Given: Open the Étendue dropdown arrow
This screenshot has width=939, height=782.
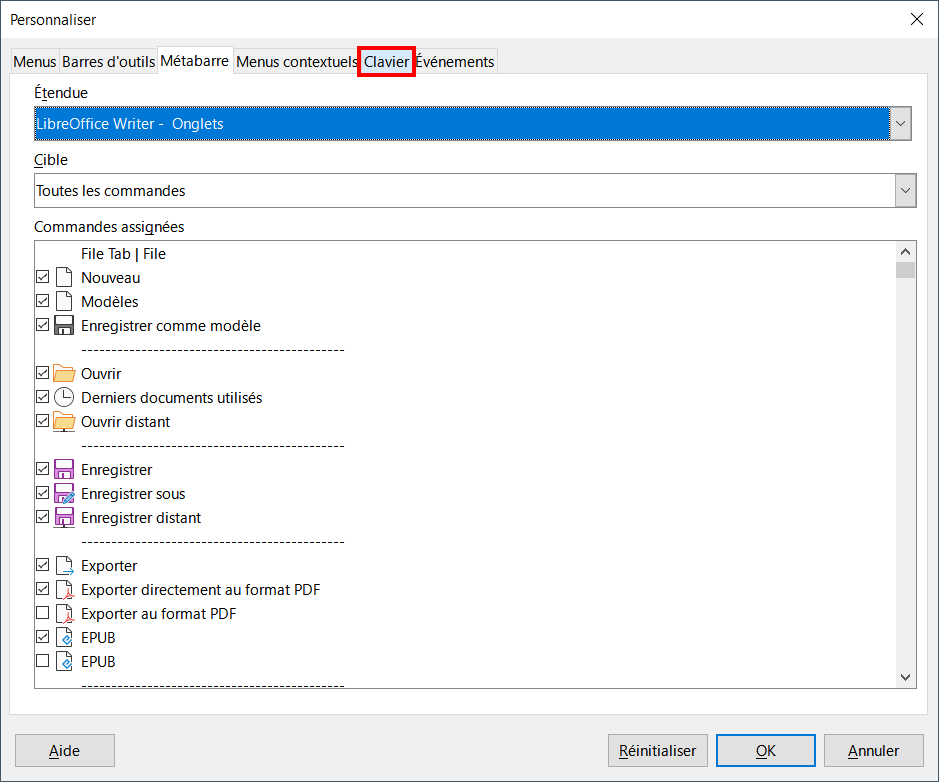Looking at the screenshot, I should click(900, 123).
